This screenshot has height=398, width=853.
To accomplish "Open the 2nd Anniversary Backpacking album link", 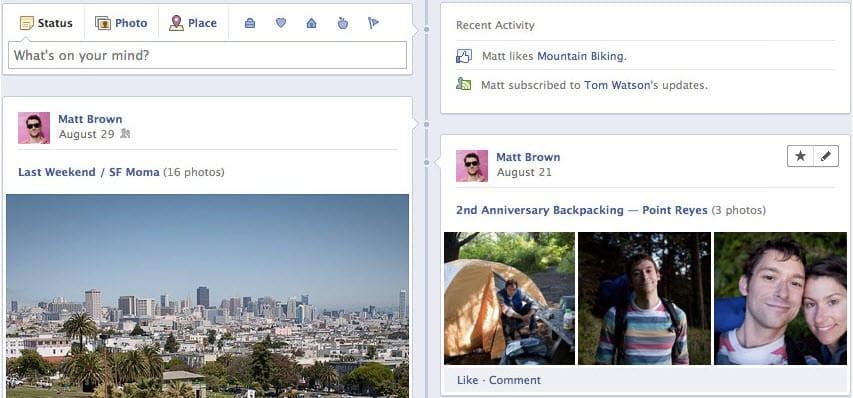I will pos(540,210).
